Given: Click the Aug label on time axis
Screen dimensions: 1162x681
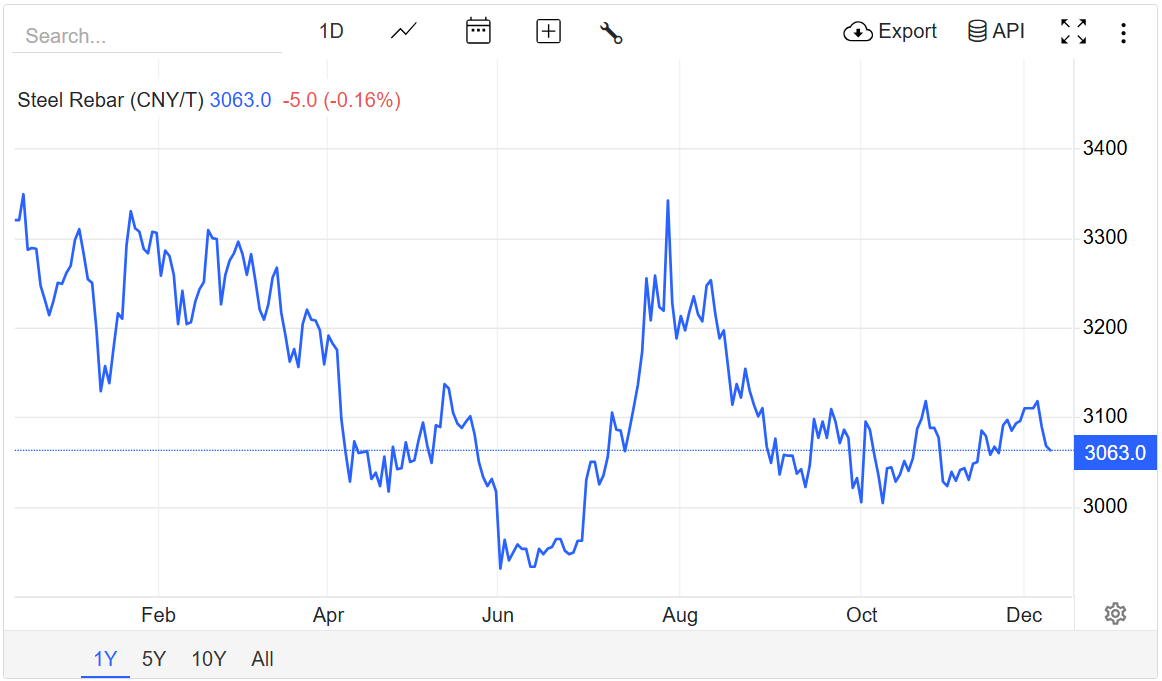Looking at the screenshot, I should (680, 615).
